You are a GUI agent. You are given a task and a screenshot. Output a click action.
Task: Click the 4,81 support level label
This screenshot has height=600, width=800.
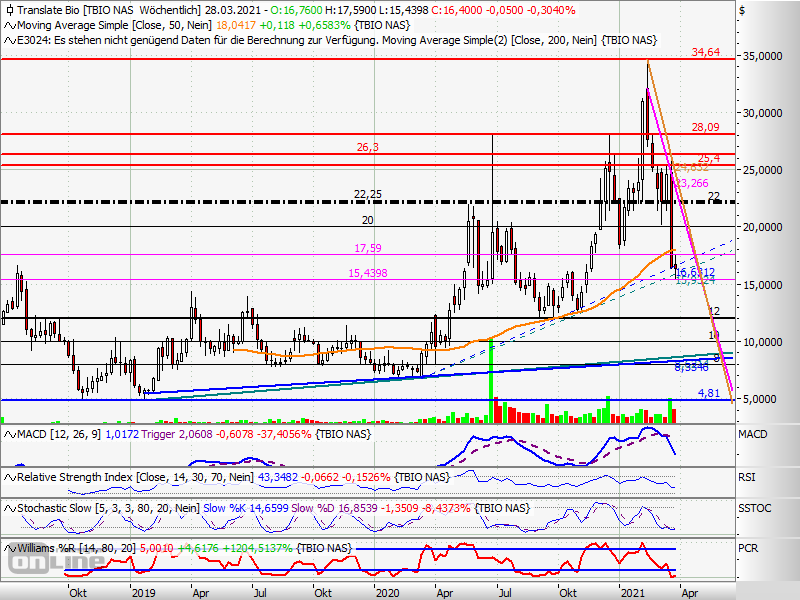(x=709, y=393)
